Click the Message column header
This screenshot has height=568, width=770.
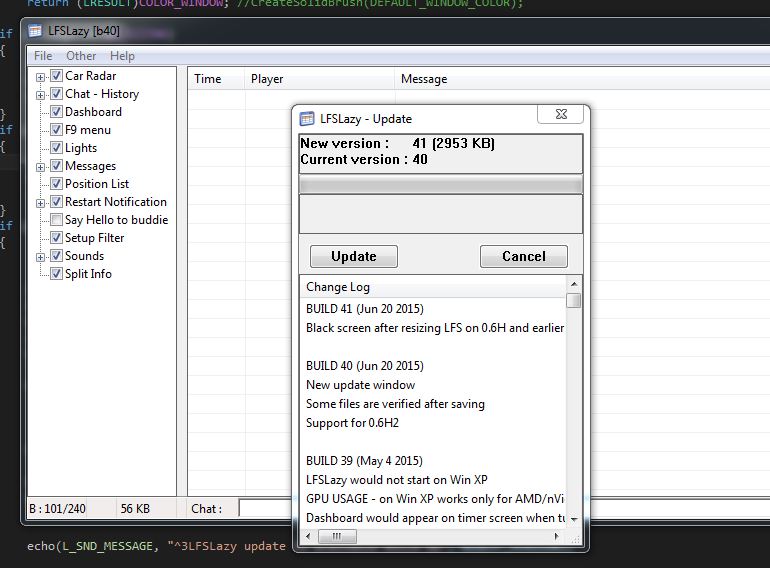coord(582,79)
